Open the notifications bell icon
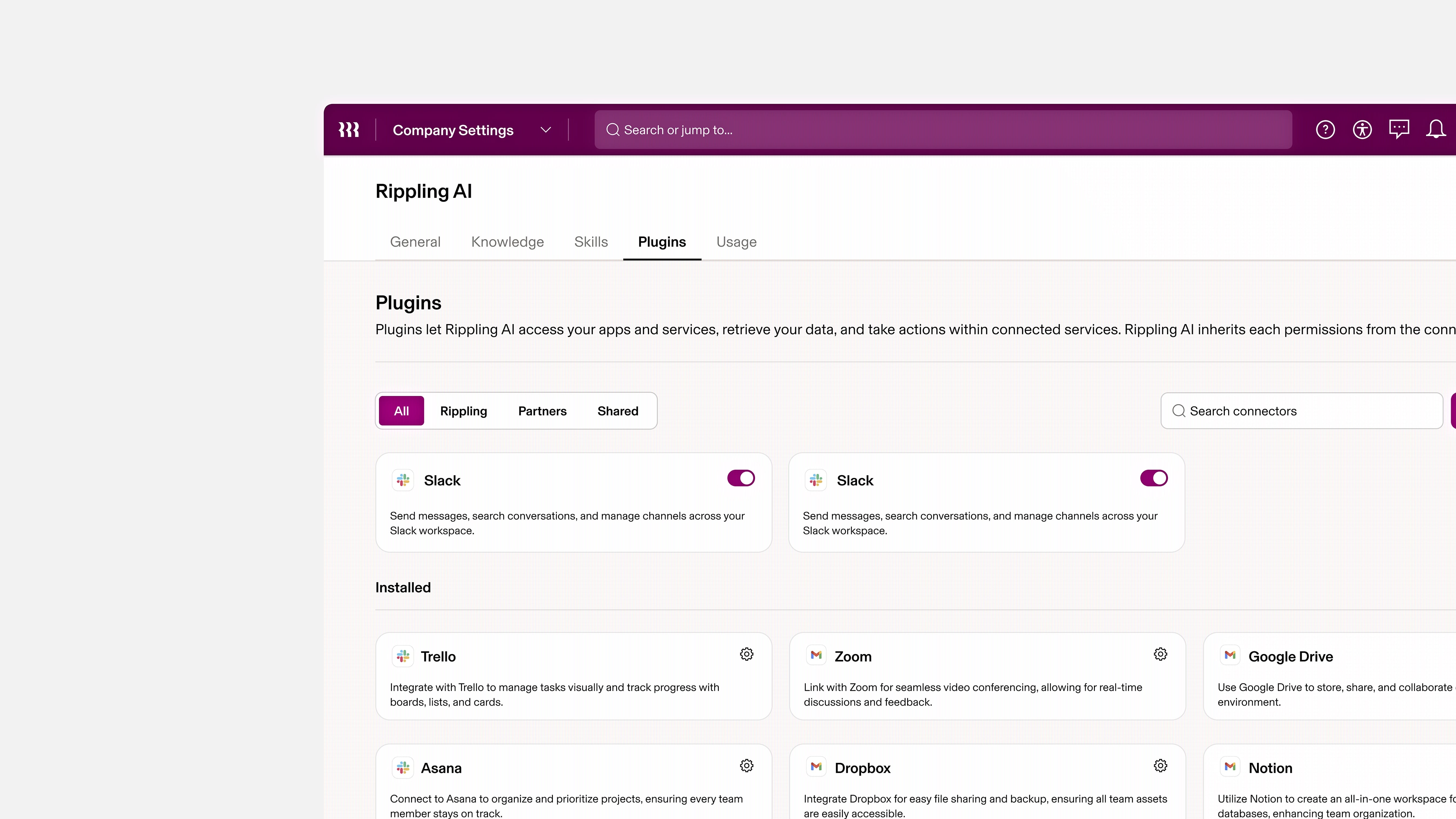 click(x=1436, y=129)
